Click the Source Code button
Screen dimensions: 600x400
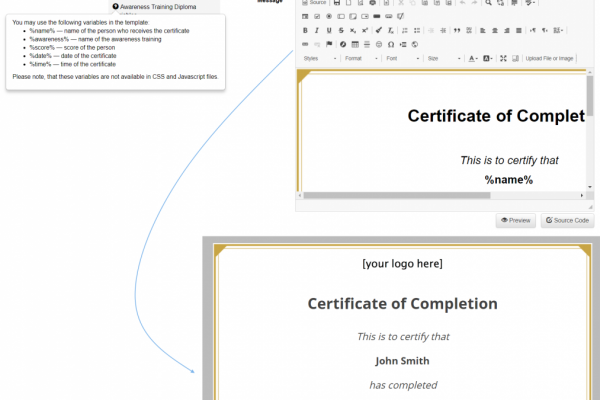click(x=568, y=220)
